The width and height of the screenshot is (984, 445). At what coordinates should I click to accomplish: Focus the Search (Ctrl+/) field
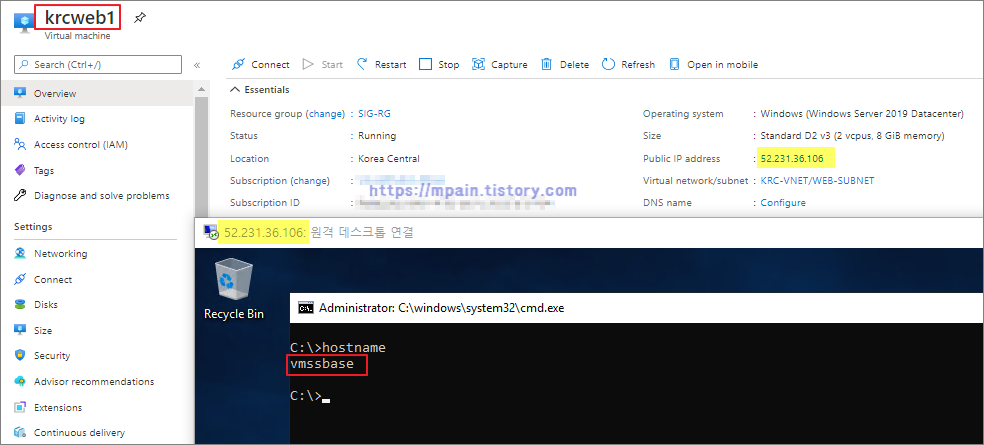tap(98, 65)
